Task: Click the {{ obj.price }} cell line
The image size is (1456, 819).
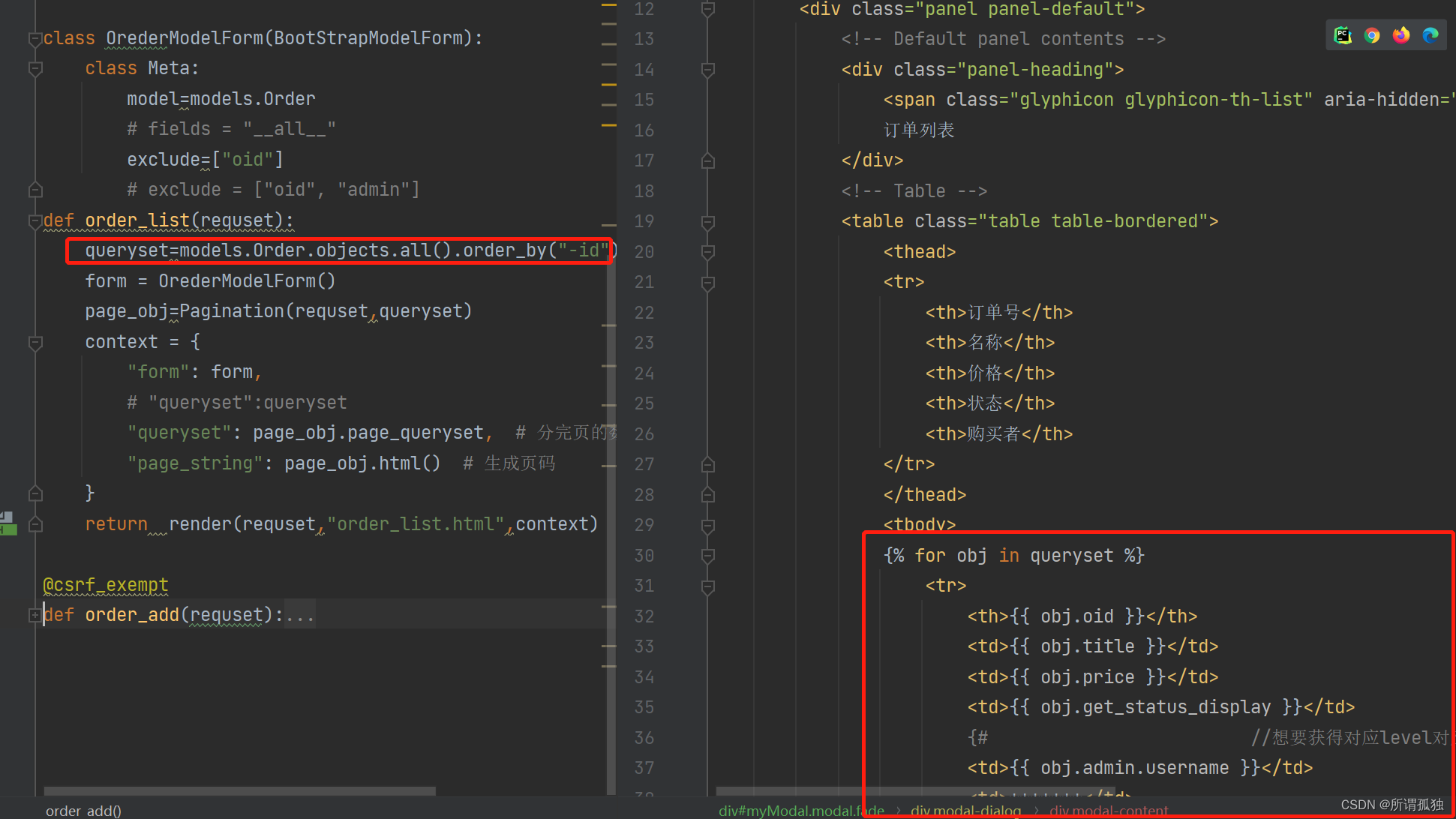Action: (x=1092, y=677)
